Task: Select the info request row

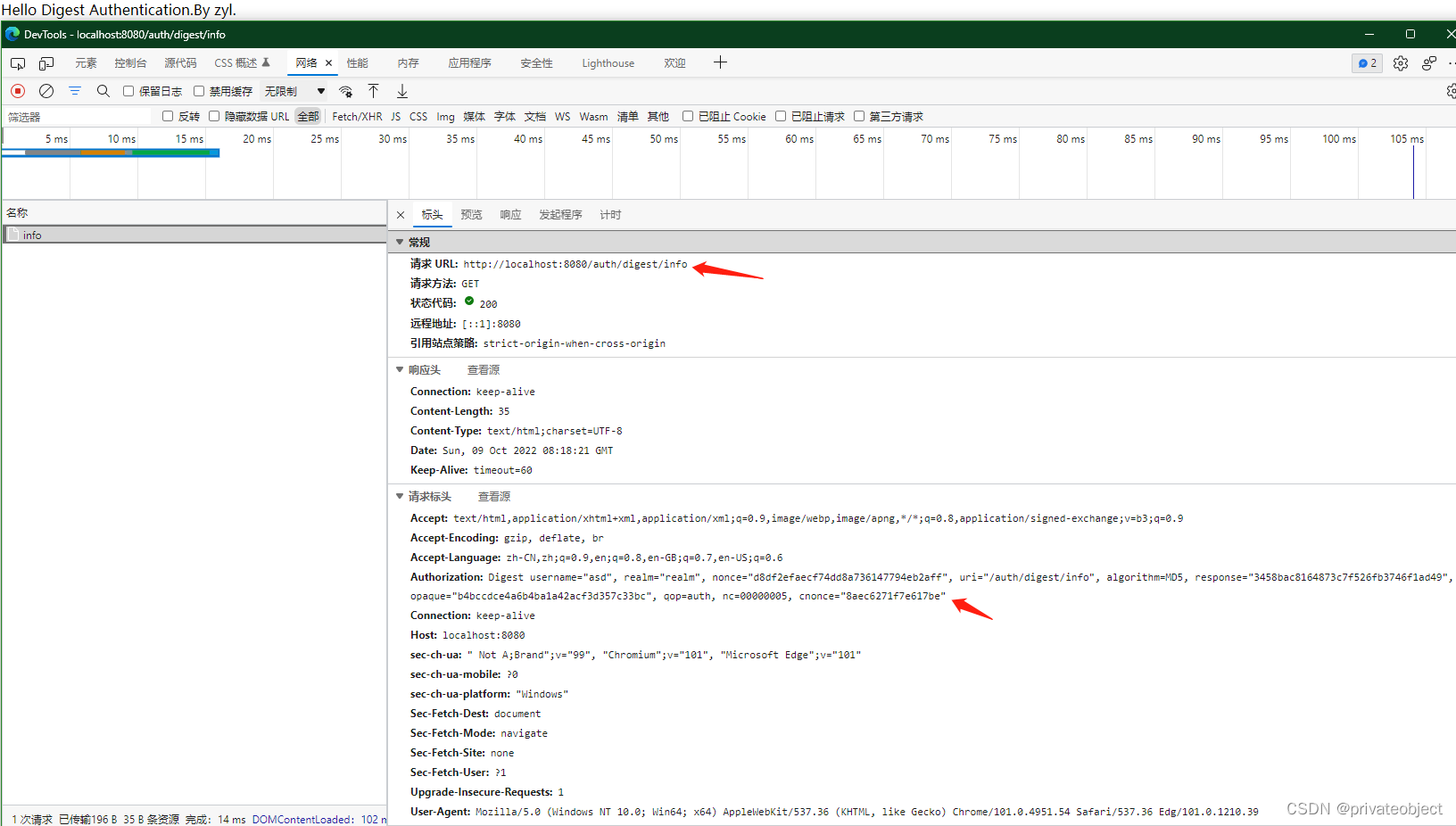Action: click(x=194, y=235)
